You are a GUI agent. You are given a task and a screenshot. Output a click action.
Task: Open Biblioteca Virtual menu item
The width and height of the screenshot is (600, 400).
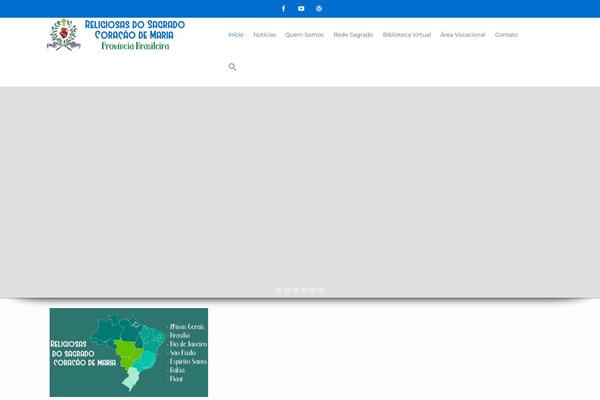[407, 35]
